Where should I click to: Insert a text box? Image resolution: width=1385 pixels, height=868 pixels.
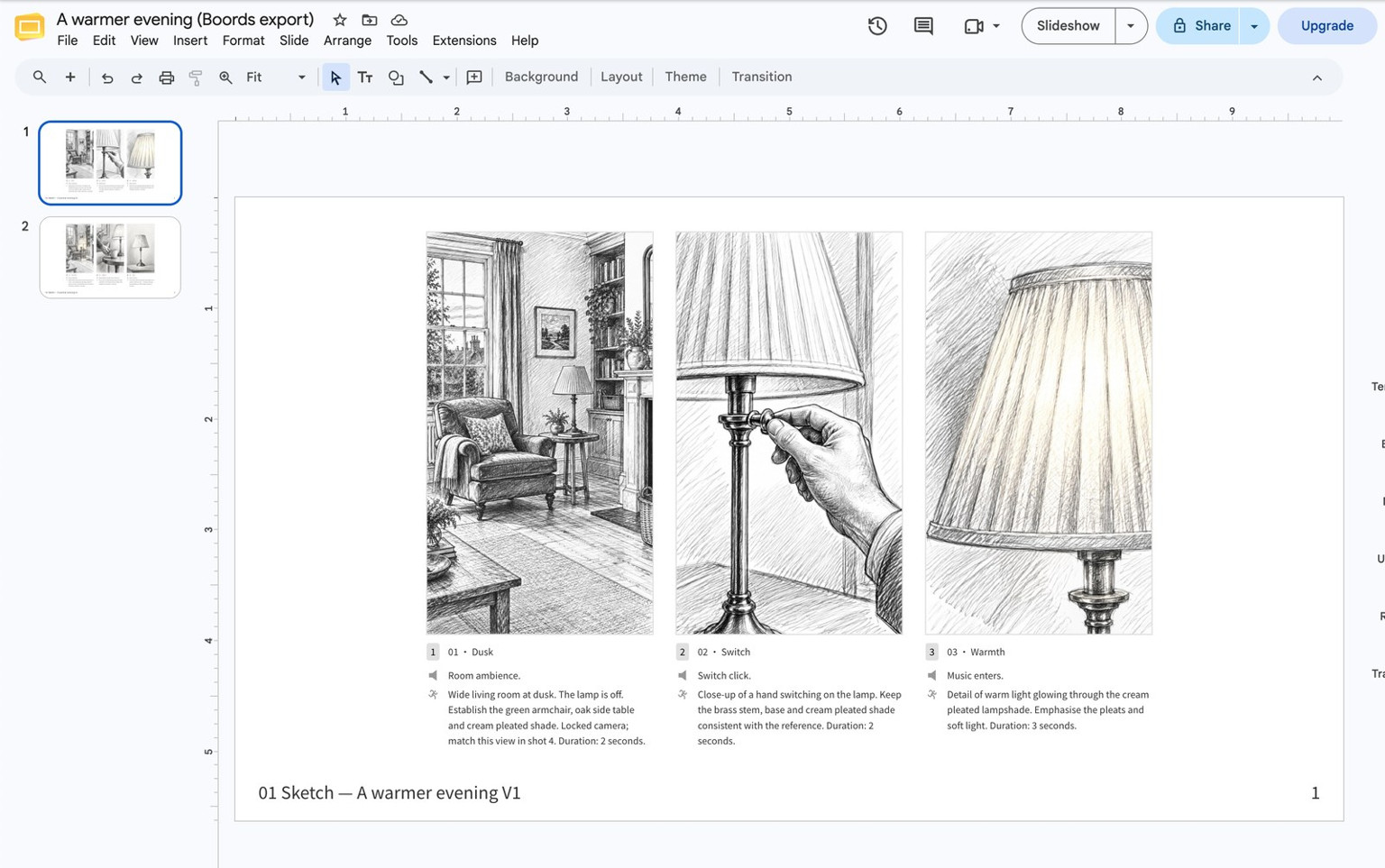[365, 78]
